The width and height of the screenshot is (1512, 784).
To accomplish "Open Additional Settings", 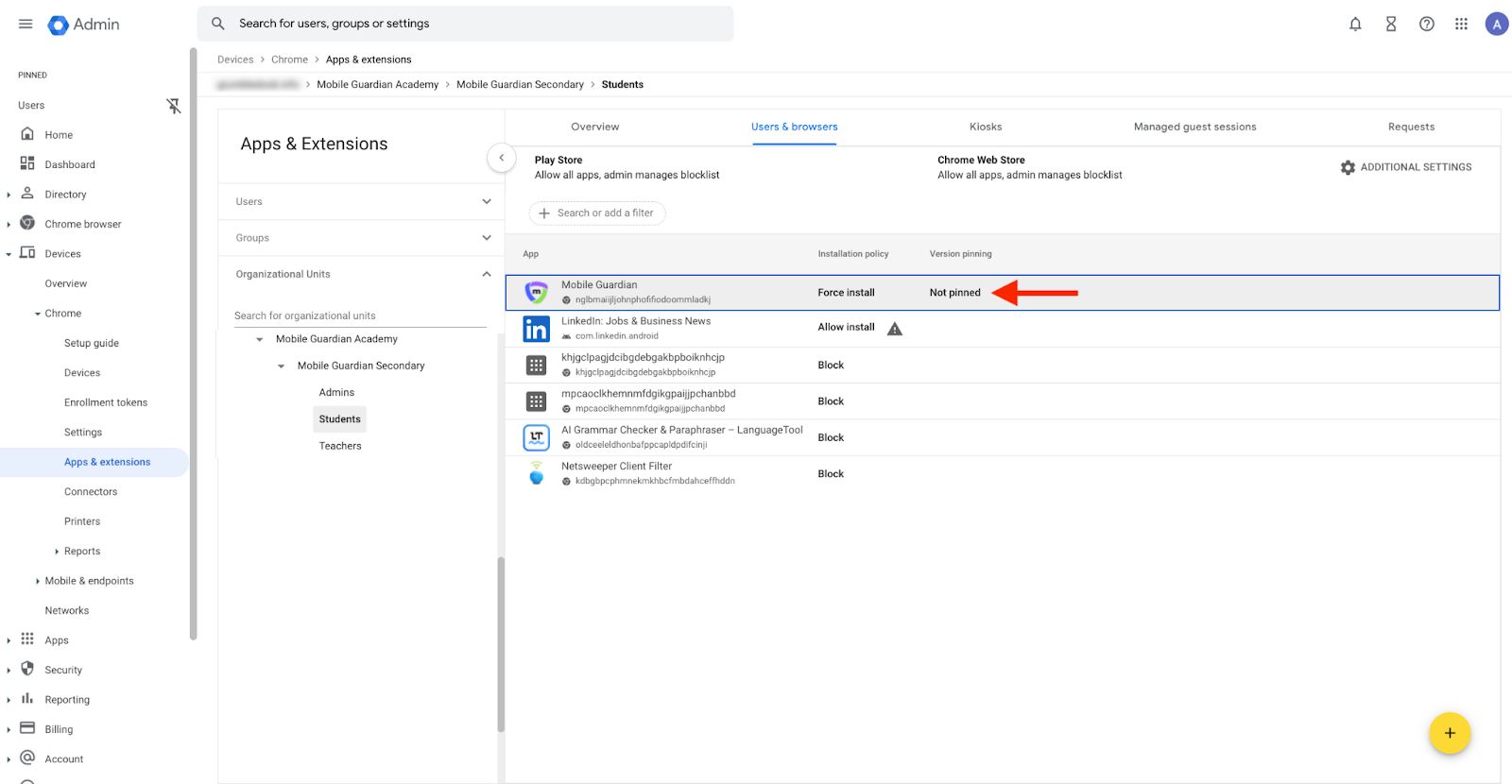I will (x=1406, y=167).
